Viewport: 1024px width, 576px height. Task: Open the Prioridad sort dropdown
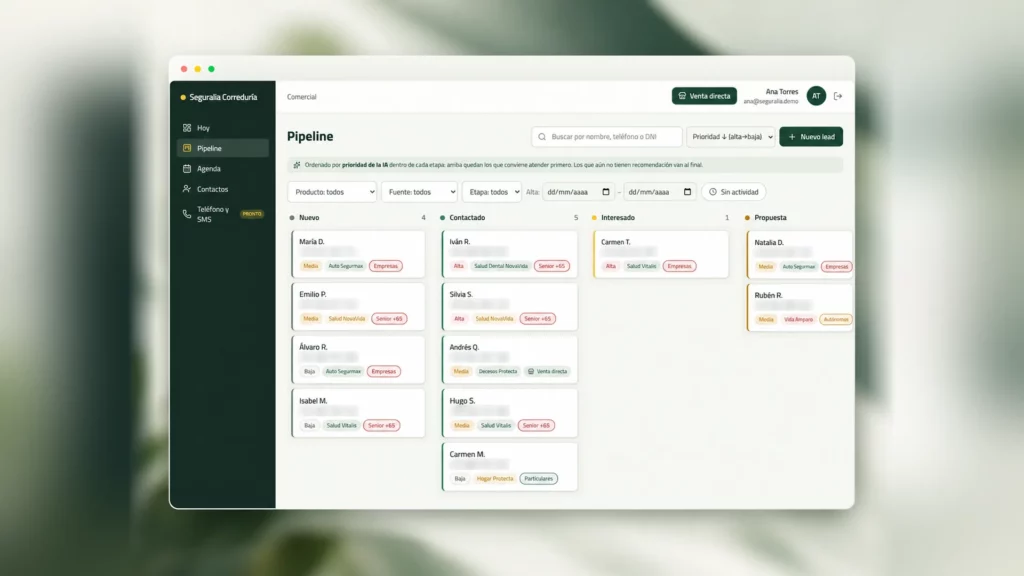pos(731,136)
